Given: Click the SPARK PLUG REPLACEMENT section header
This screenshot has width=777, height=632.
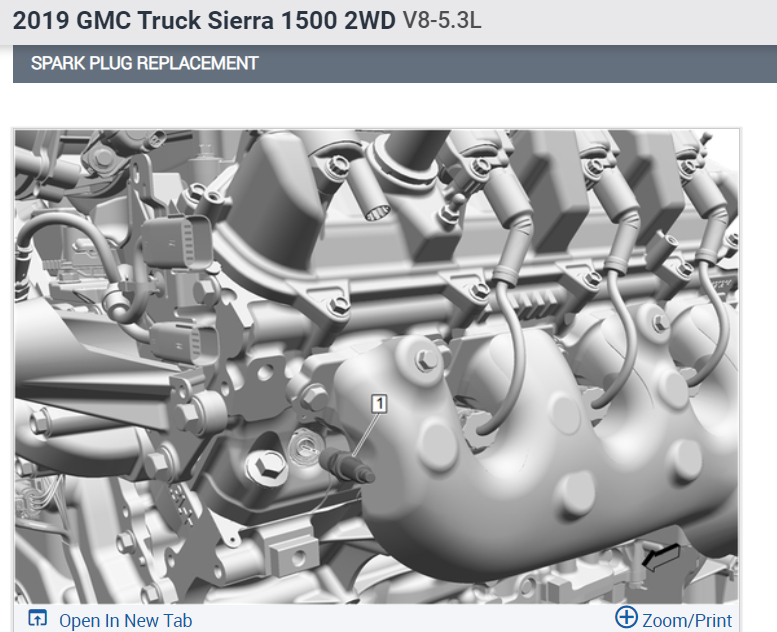Looking at the screenshot, I should pyautogui.click(x=395, y=63).
